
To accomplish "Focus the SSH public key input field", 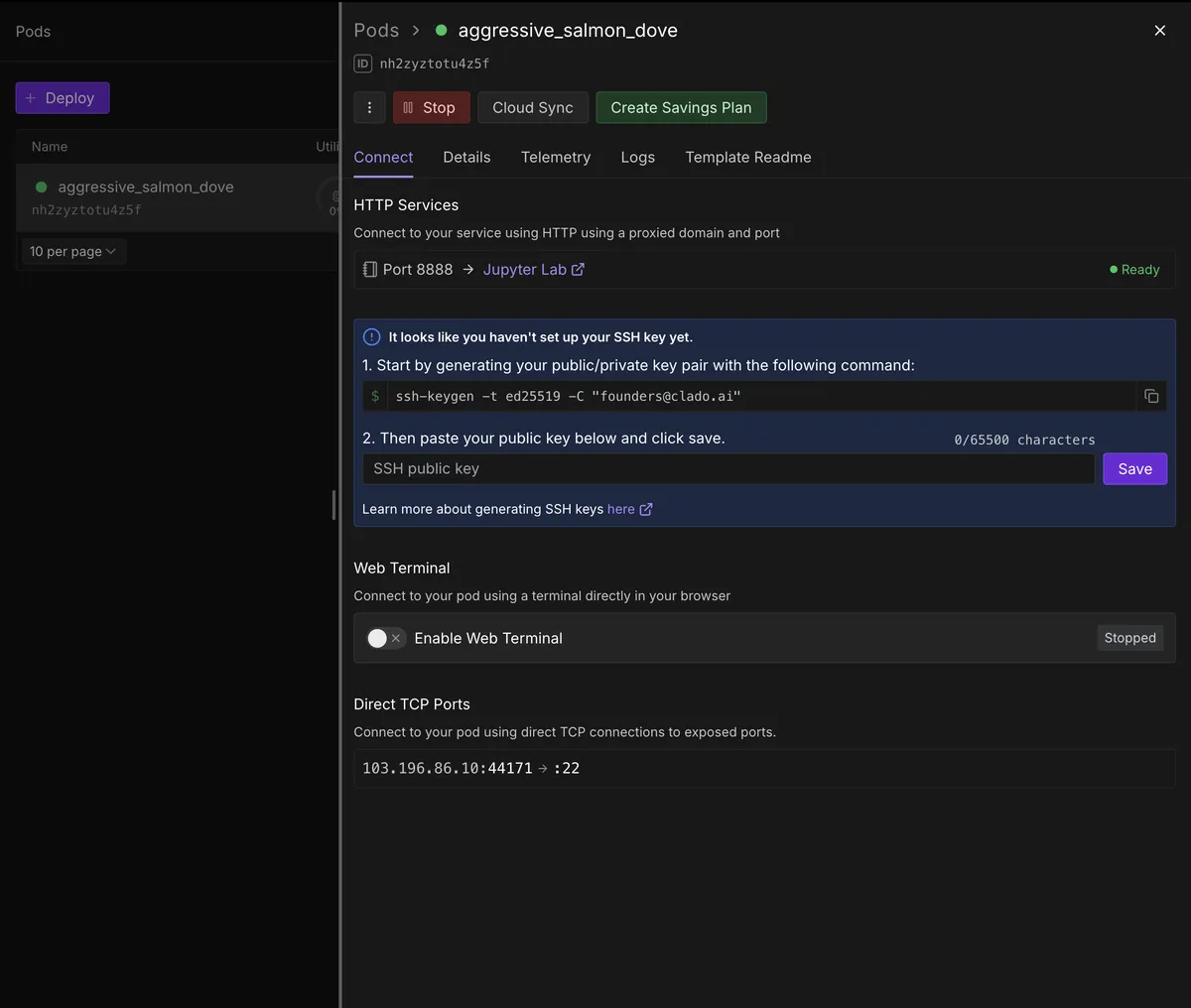I will pos(728,469).
